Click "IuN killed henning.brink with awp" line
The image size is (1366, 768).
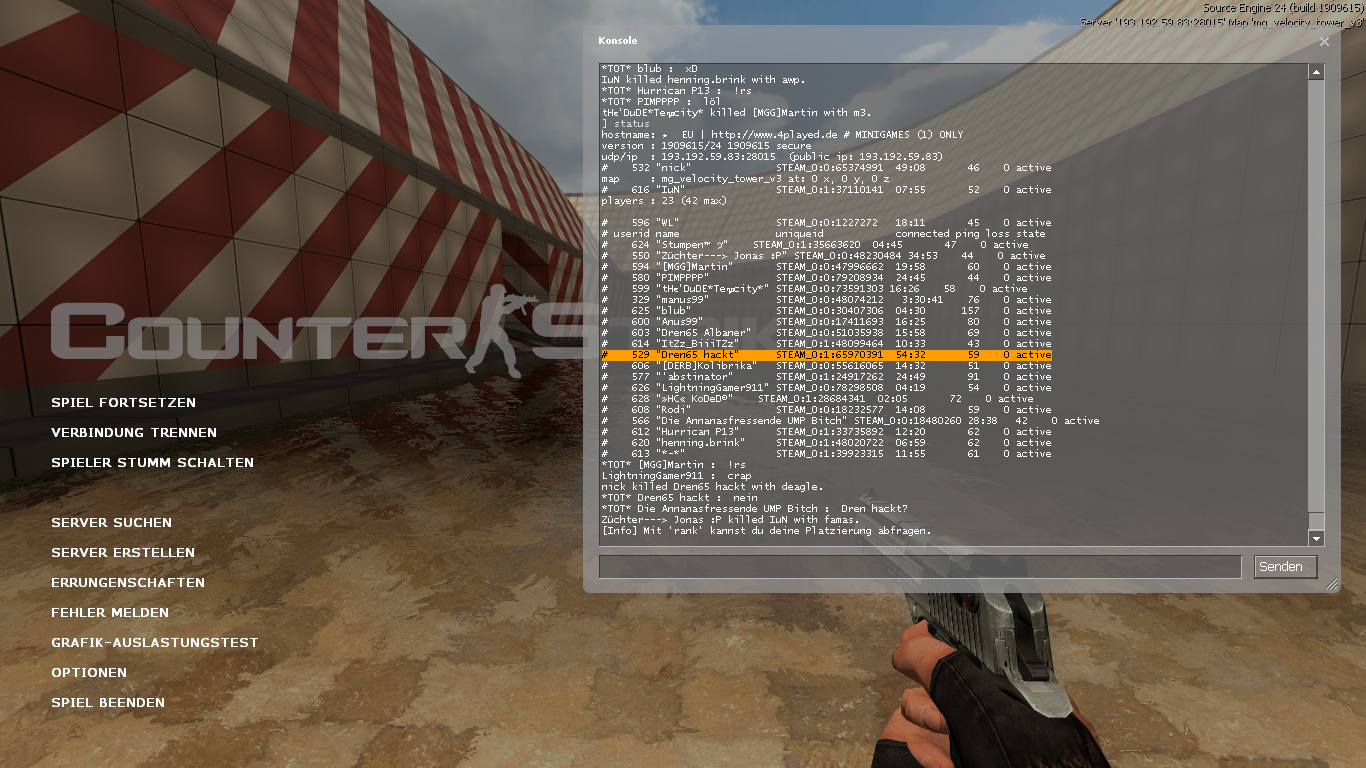click(703, 80)
